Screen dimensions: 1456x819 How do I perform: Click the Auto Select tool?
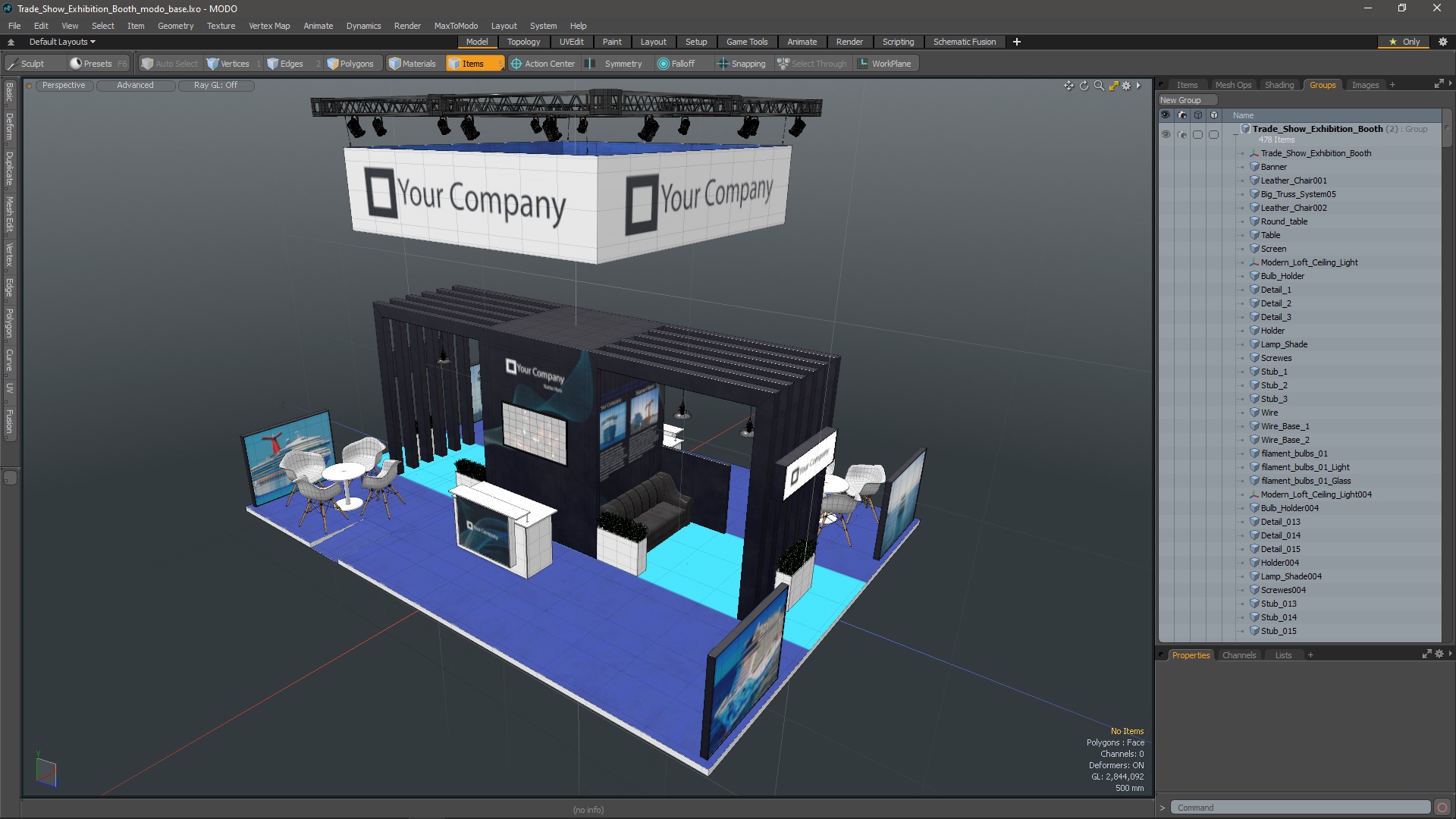click(169, 64)
